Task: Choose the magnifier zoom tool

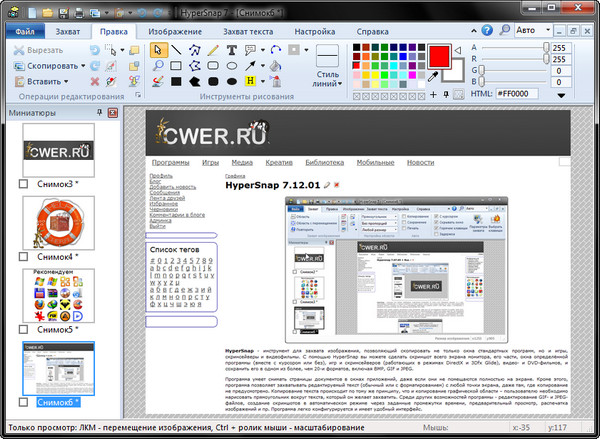Action: tap(158, 65)
